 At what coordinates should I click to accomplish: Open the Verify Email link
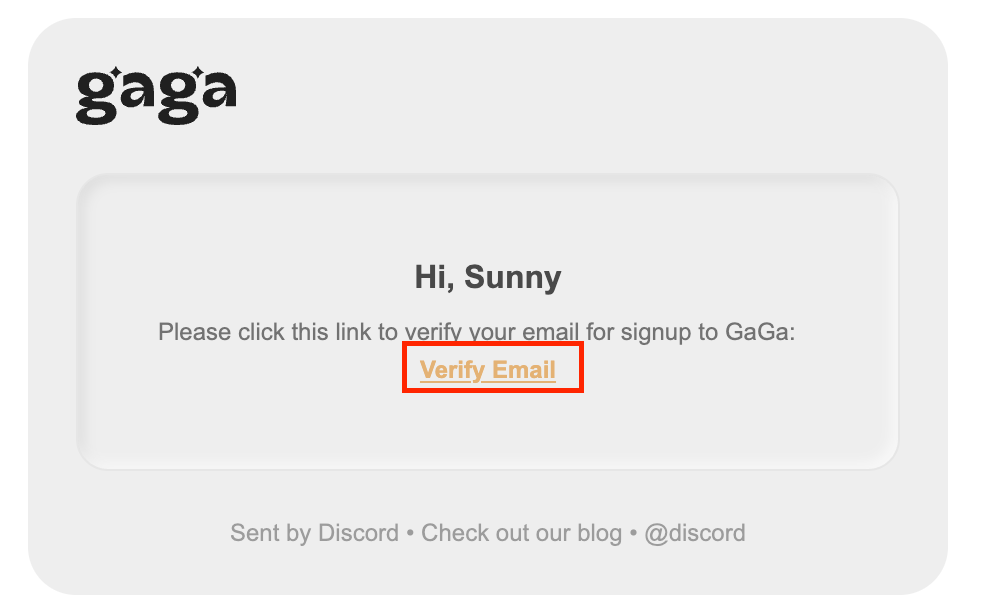[x=487, y=370]
